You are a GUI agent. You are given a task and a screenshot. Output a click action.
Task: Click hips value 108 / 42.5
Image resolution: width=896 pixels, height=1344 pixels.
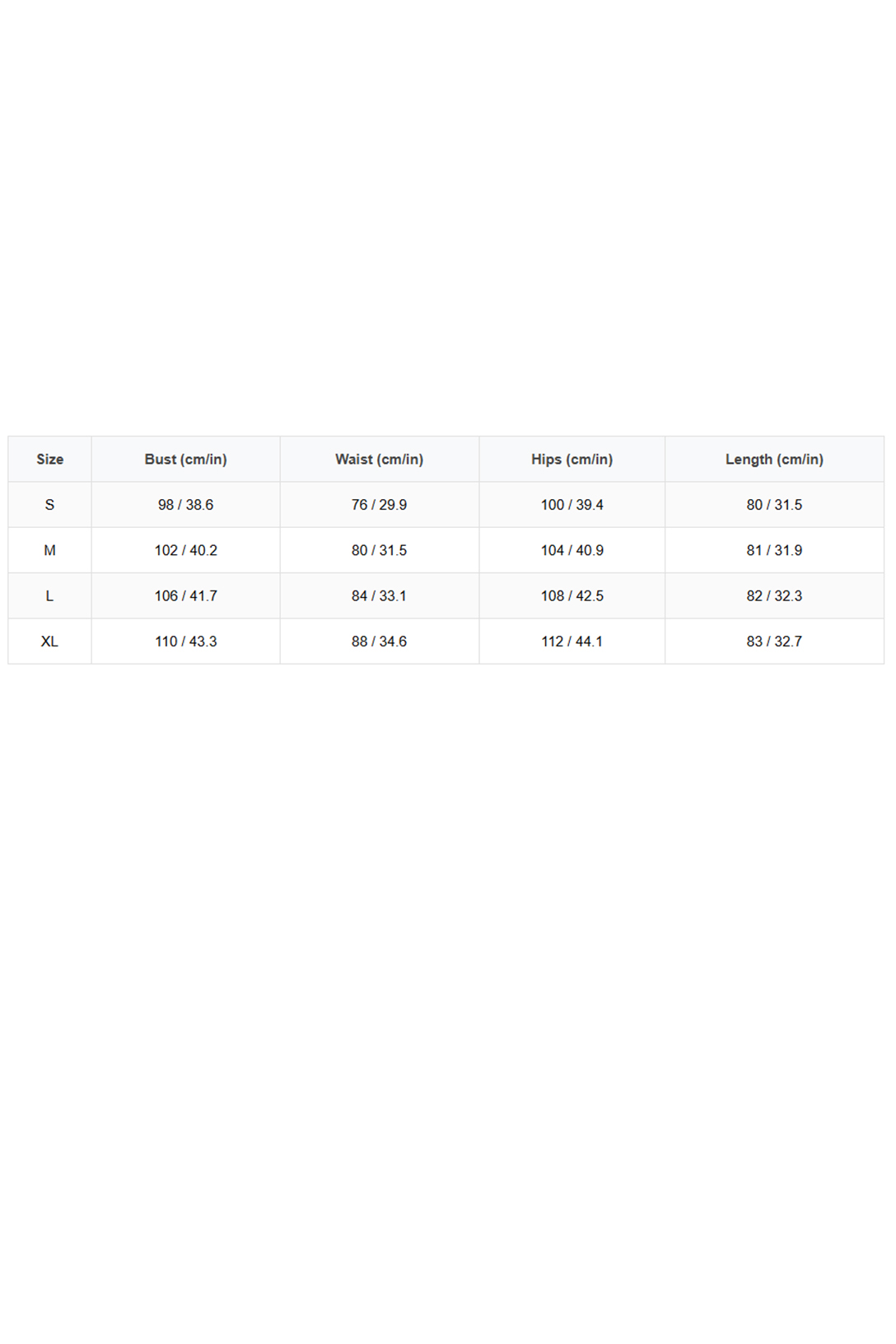572,595
